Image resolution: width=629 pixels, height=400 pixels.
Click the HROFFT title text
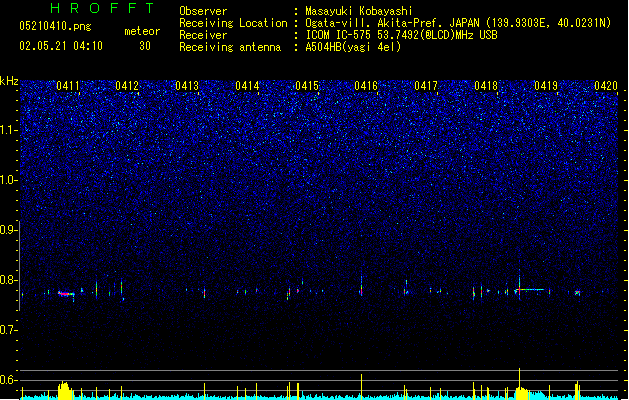click(x=103, y=8)
